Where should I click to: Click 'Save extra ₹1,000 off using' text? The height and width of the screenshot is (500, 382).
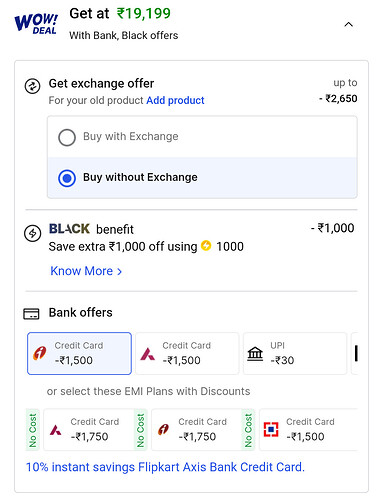(x=123, y=247)
